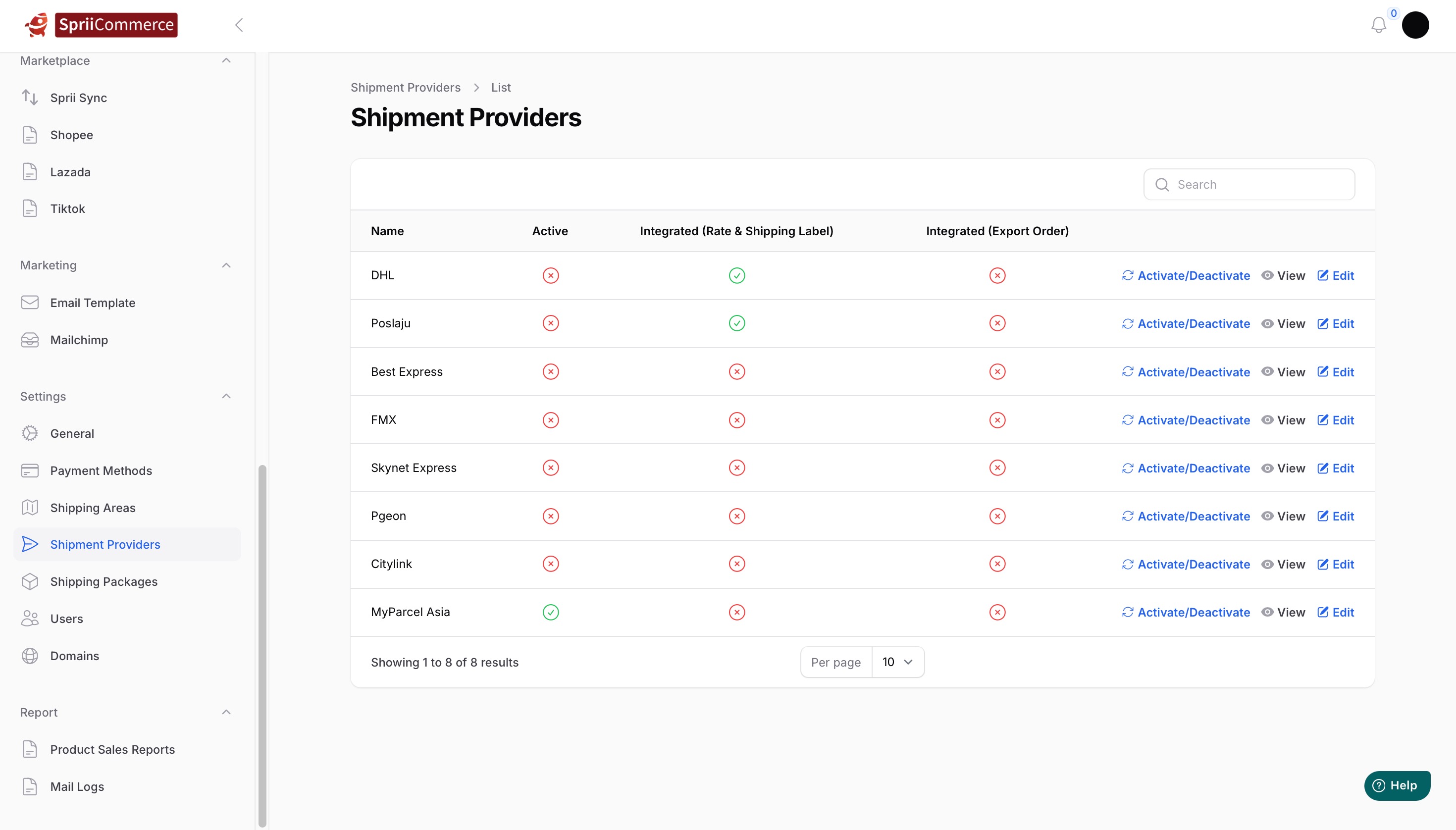
Task: Click Shipping Areas map icon
Action: tap(30, 507)
